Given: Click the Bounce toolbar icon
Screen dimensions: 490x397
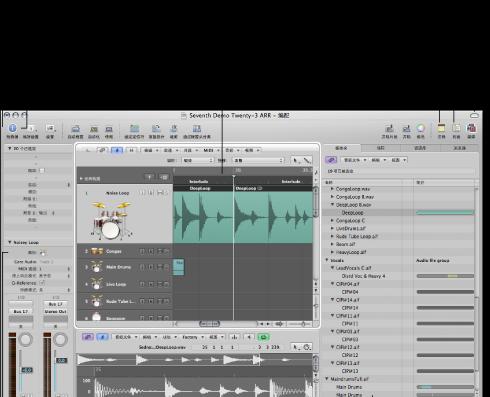Looking at the screenshot, I should tap(406, 129).
